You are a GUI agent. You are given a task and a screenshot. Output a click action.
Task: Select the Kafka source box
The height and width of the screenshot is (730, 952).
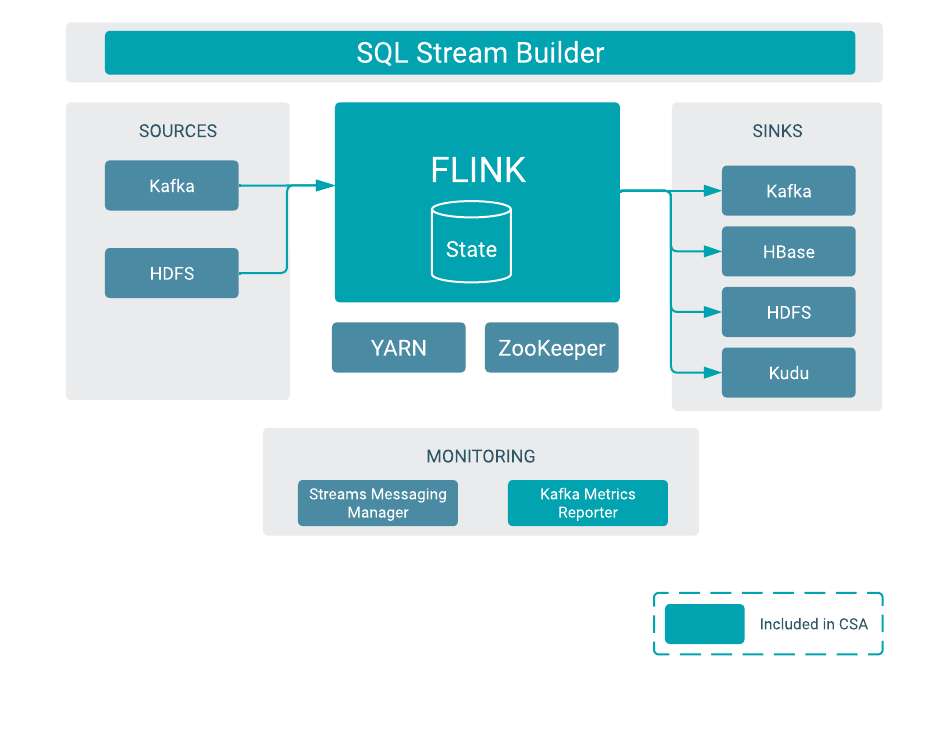172,186
